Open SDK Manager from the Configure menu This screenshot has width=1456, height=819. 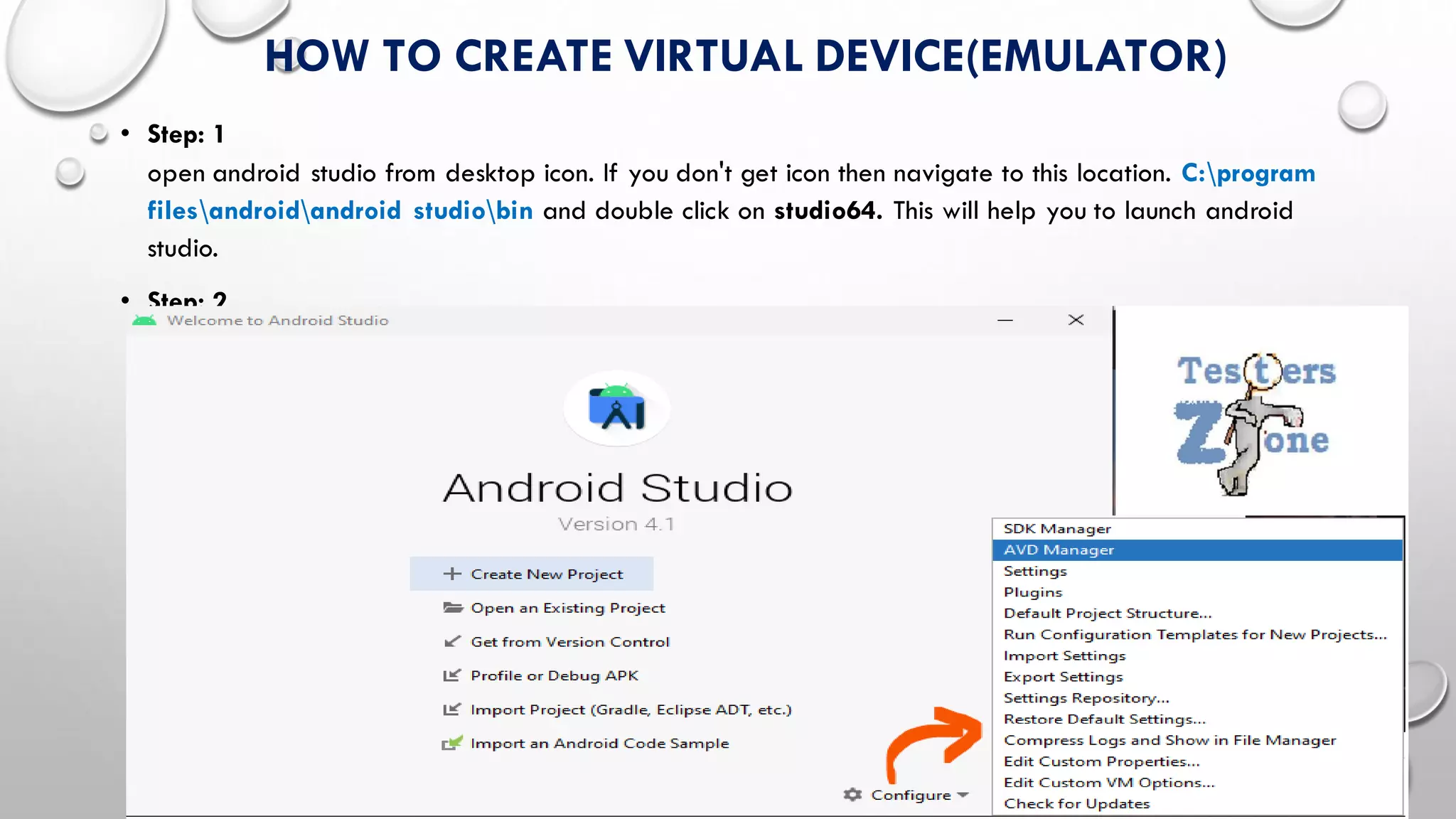click(x=1198, y=529)
